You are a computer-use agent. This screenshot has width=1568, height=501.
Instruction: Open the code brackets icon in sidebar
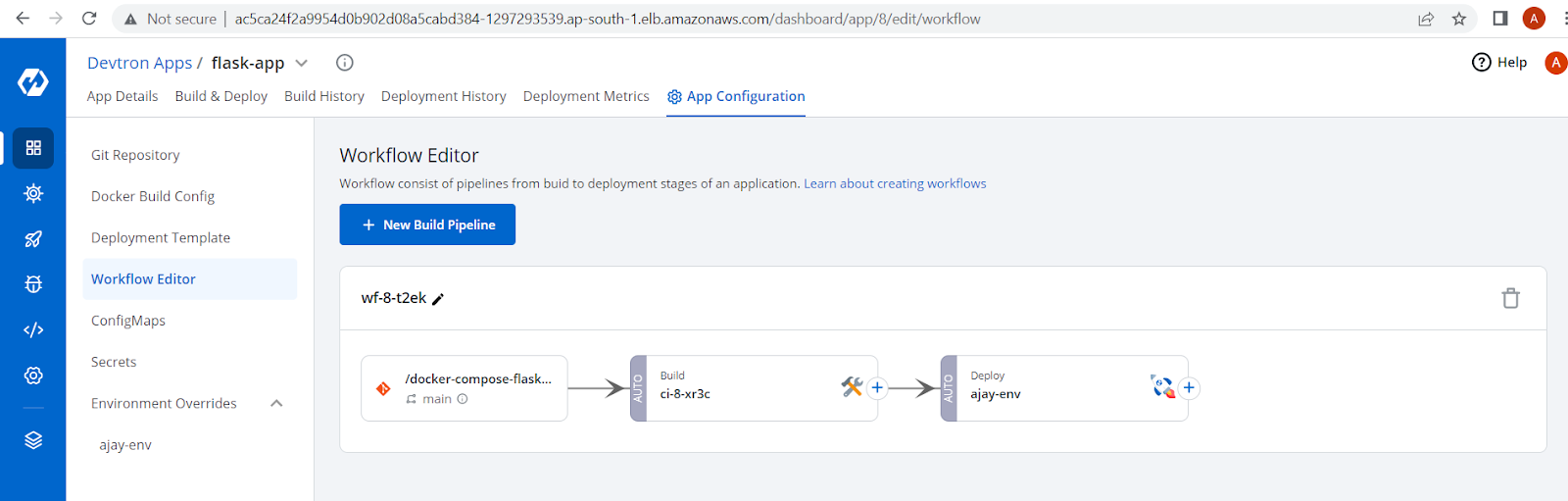coord(33,330)
